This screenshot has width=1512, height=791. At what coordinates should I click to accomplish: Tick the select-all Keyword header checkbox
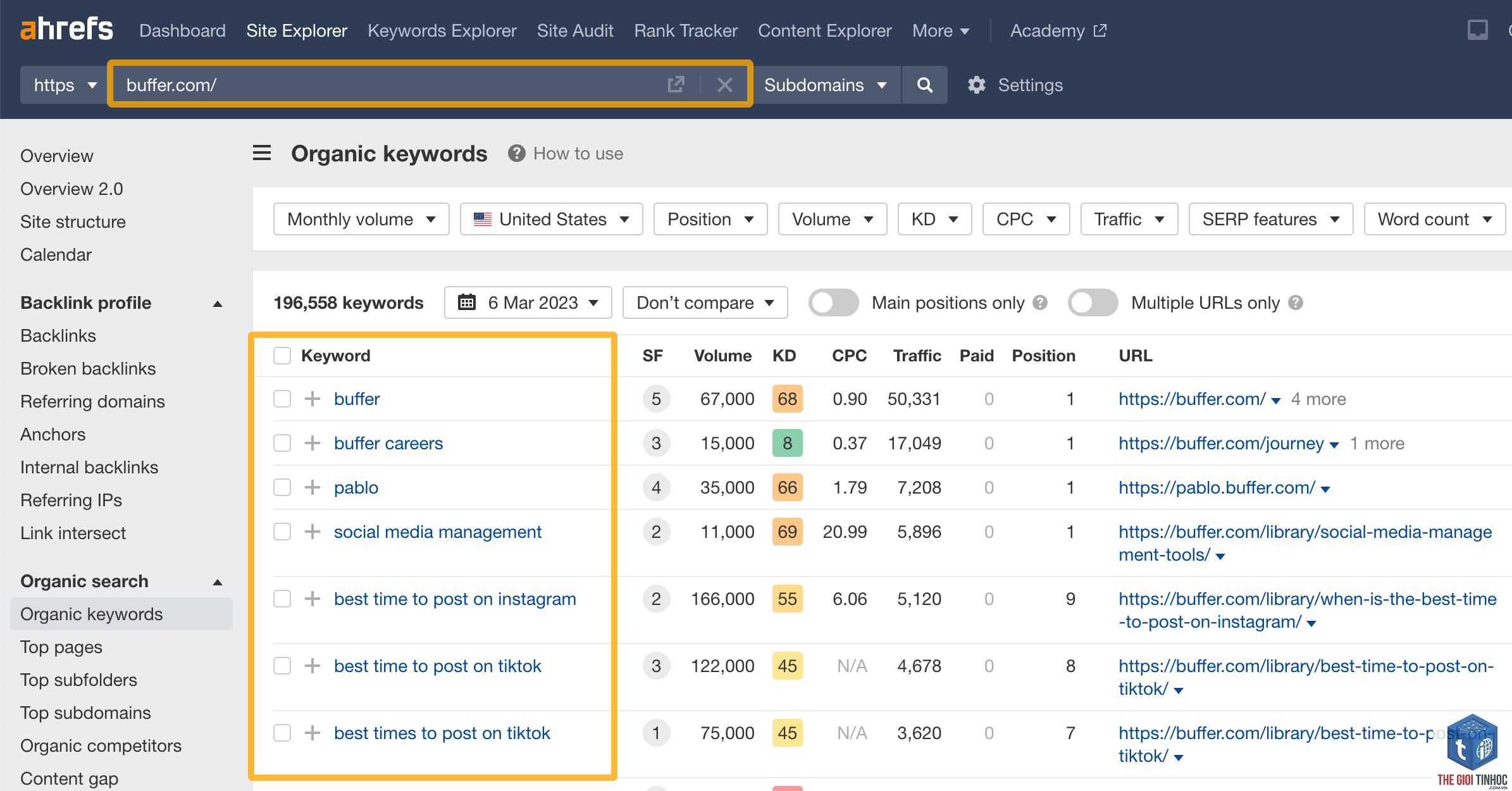(x=282, y=356)
